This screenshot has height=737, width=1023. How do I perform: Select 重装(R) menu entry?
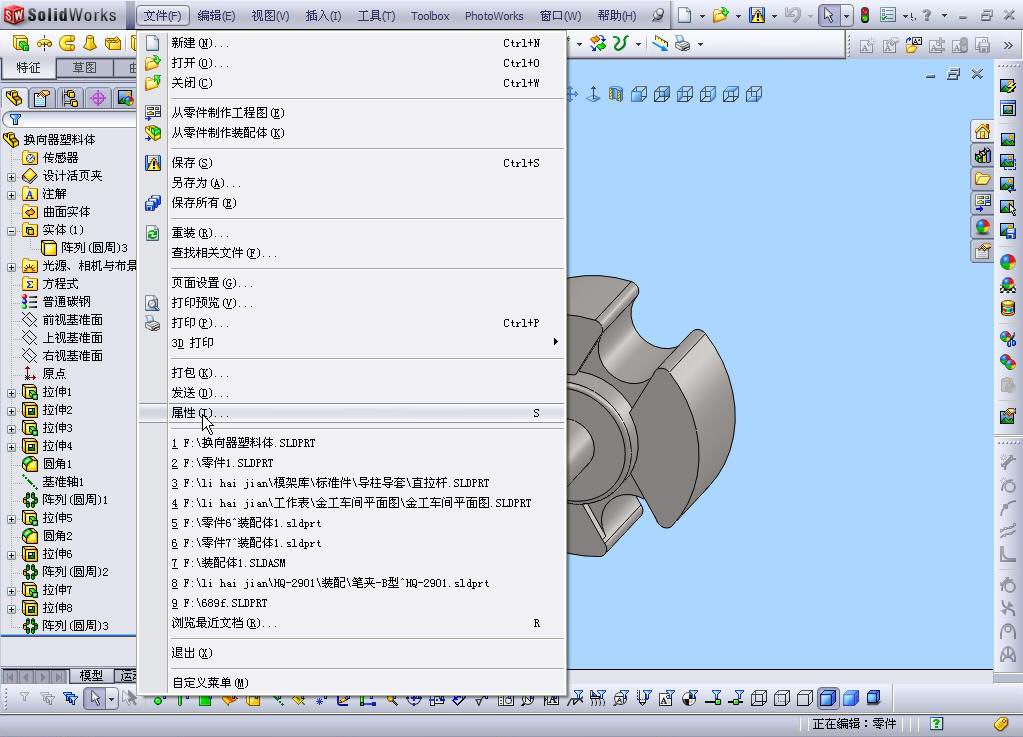point(352,233)
